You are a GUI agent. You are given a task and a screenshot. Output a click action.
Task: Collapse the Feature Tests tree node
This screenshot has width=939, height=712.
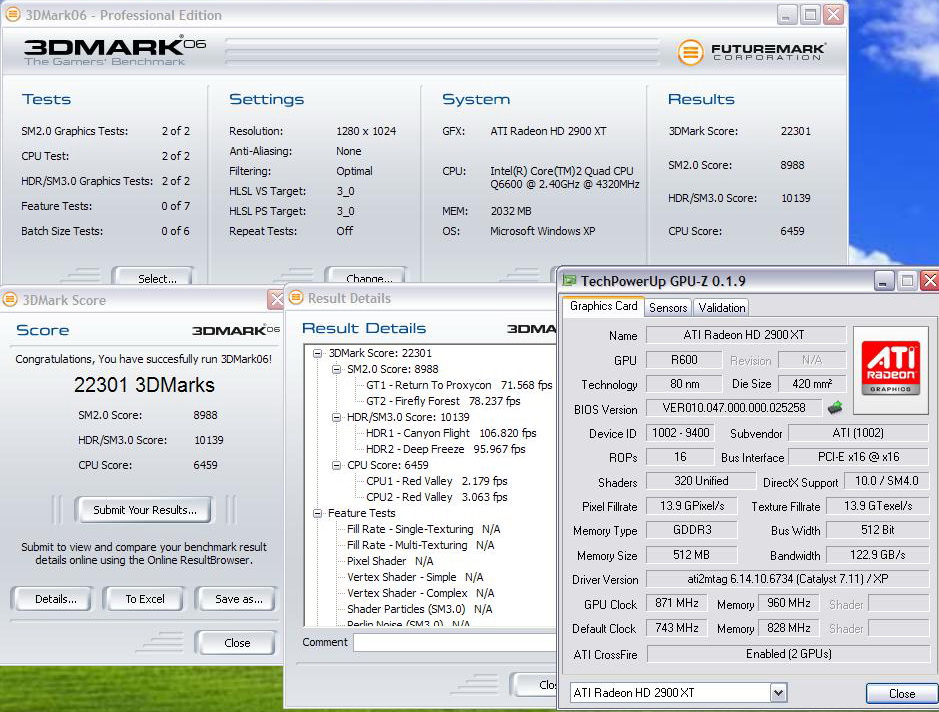(317, 513)
